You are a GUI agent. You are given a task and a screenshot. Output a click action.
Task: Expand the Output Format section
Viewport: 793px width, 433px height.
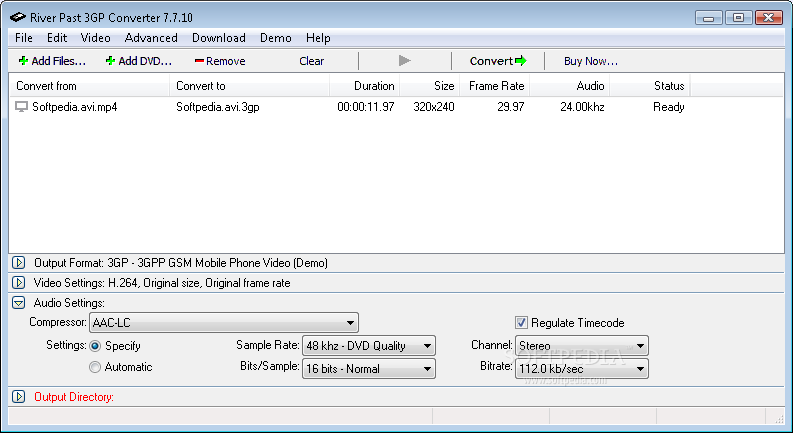(x=19, y=263)
